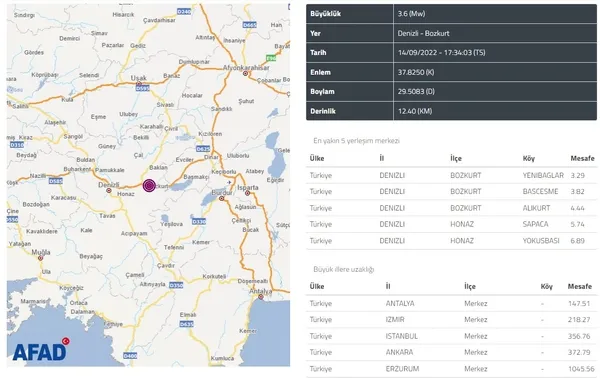Click the Isparta city marker
The width and height of the screenshot is (600, 378).
(x=248, y=193)
